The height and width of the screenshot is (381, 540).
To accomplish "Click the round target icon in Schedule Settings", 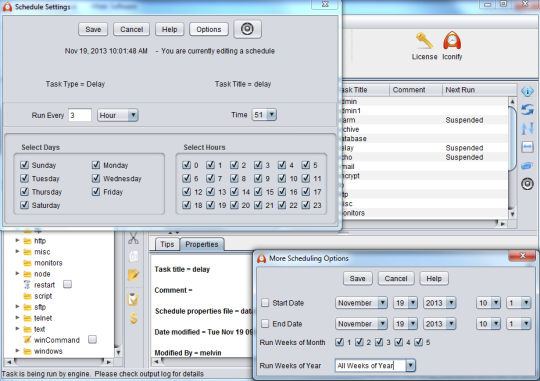I will point(247,29).
